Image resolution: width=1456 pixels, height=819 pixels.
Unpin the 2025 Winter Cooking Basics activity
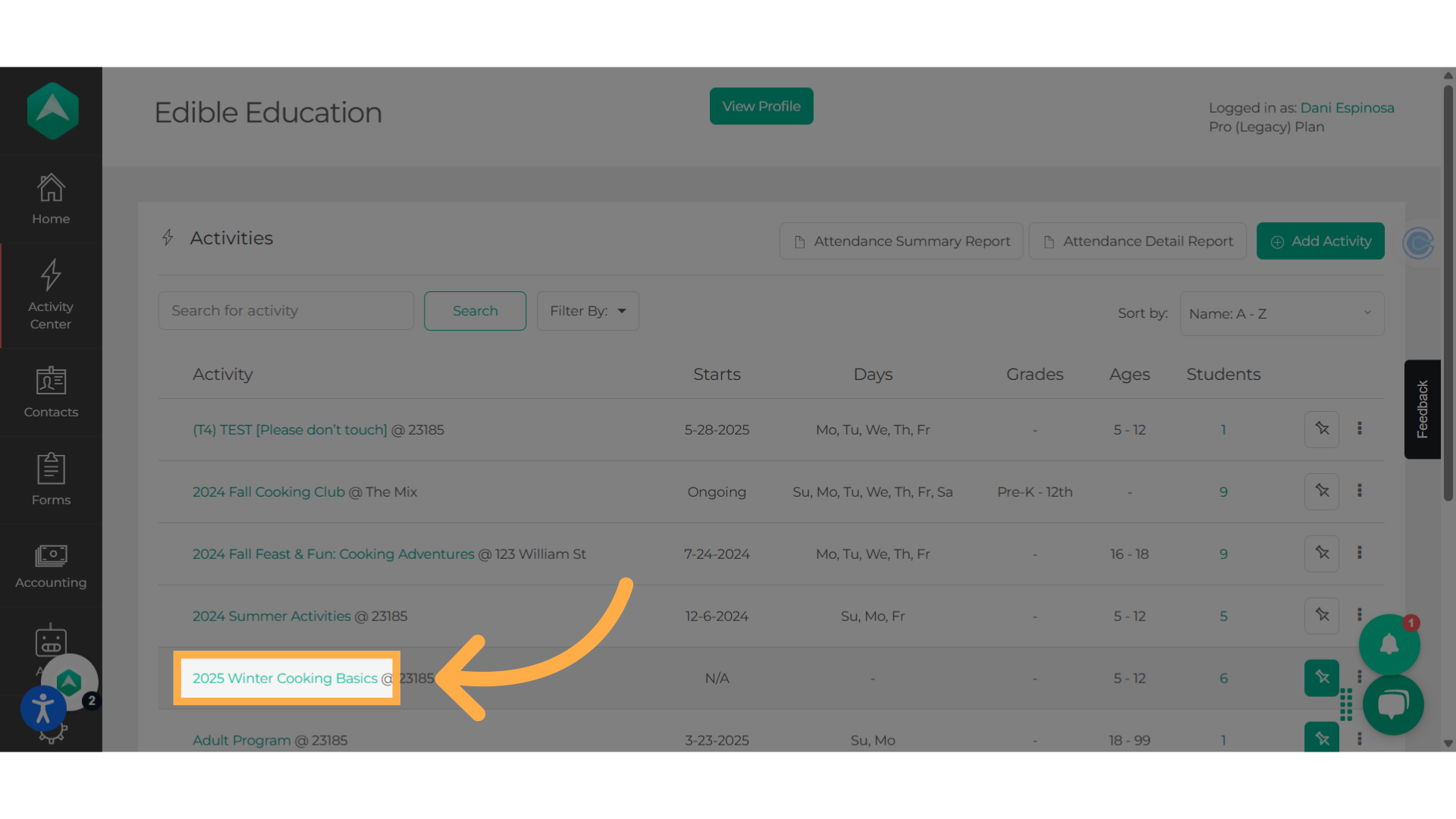click(x=1322, y=678)
